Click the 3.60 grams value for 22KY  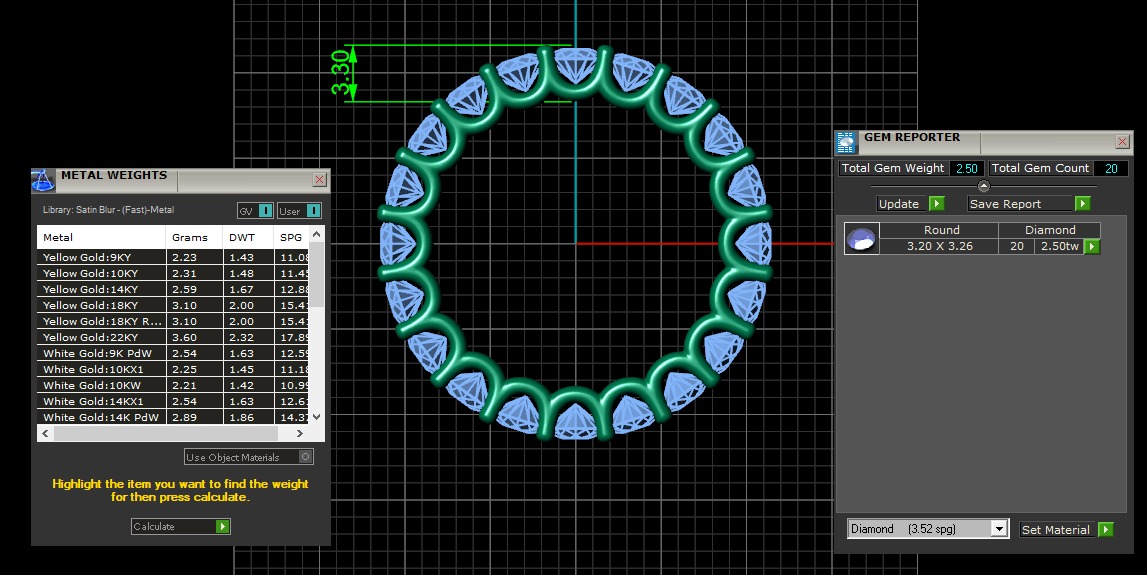195,338
